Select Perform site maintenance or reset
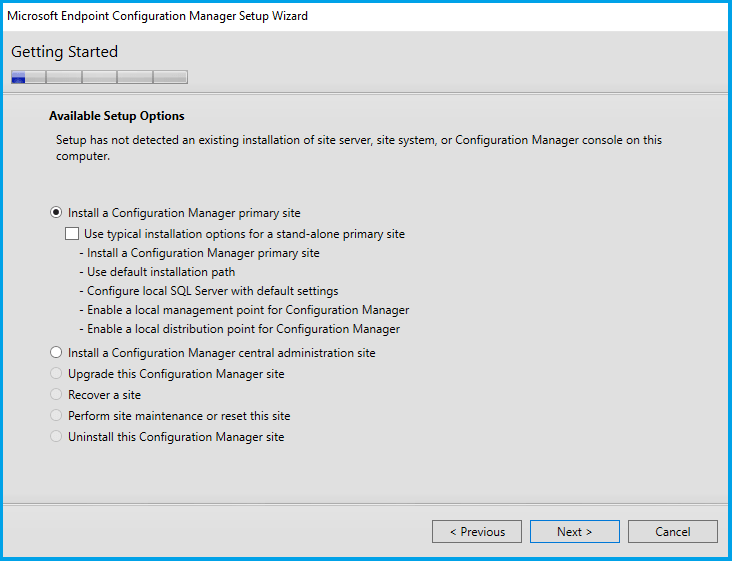 56,416
